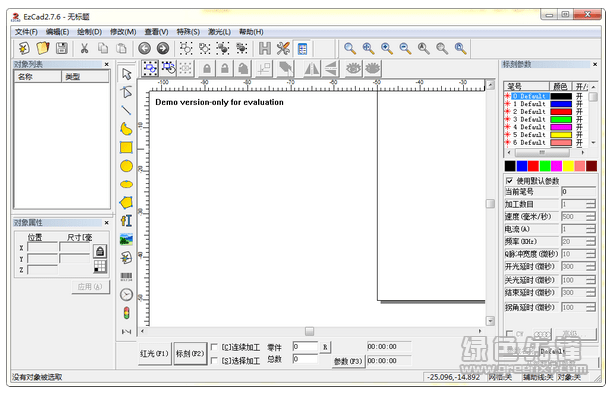Select the circle drawing tool
Image resolution: width=609 pixels, height=394 pixels.
click(x=126, y=166)
